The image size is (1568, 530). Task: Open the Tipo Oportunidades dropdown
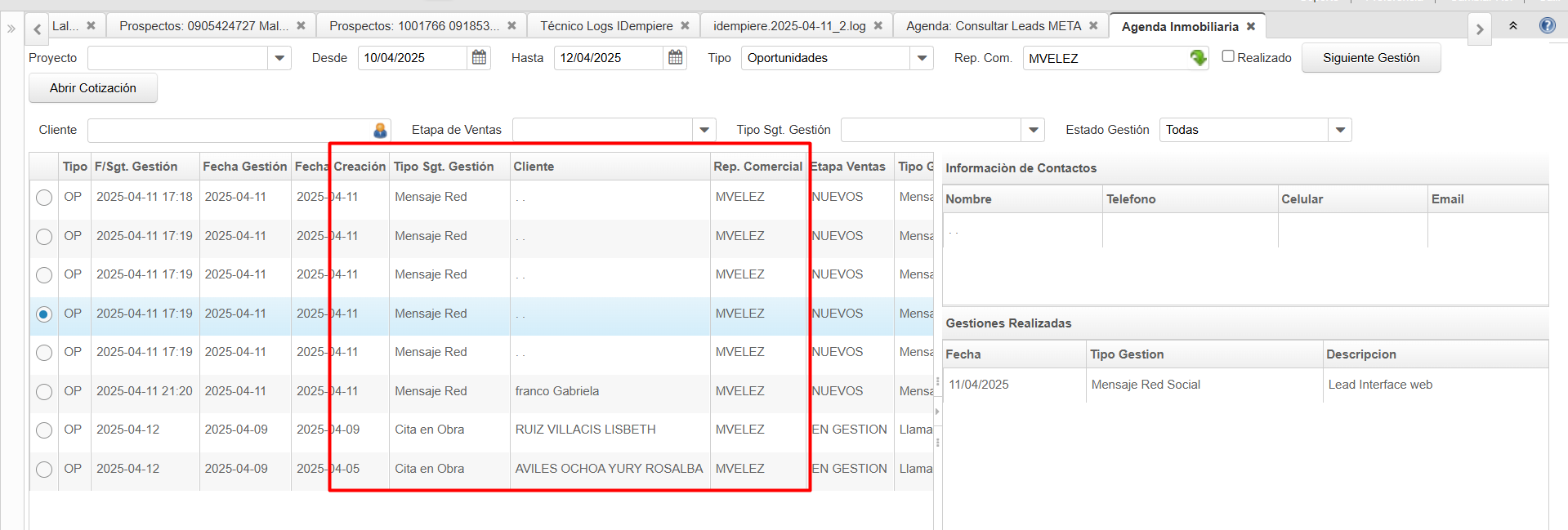click(922, 58)
